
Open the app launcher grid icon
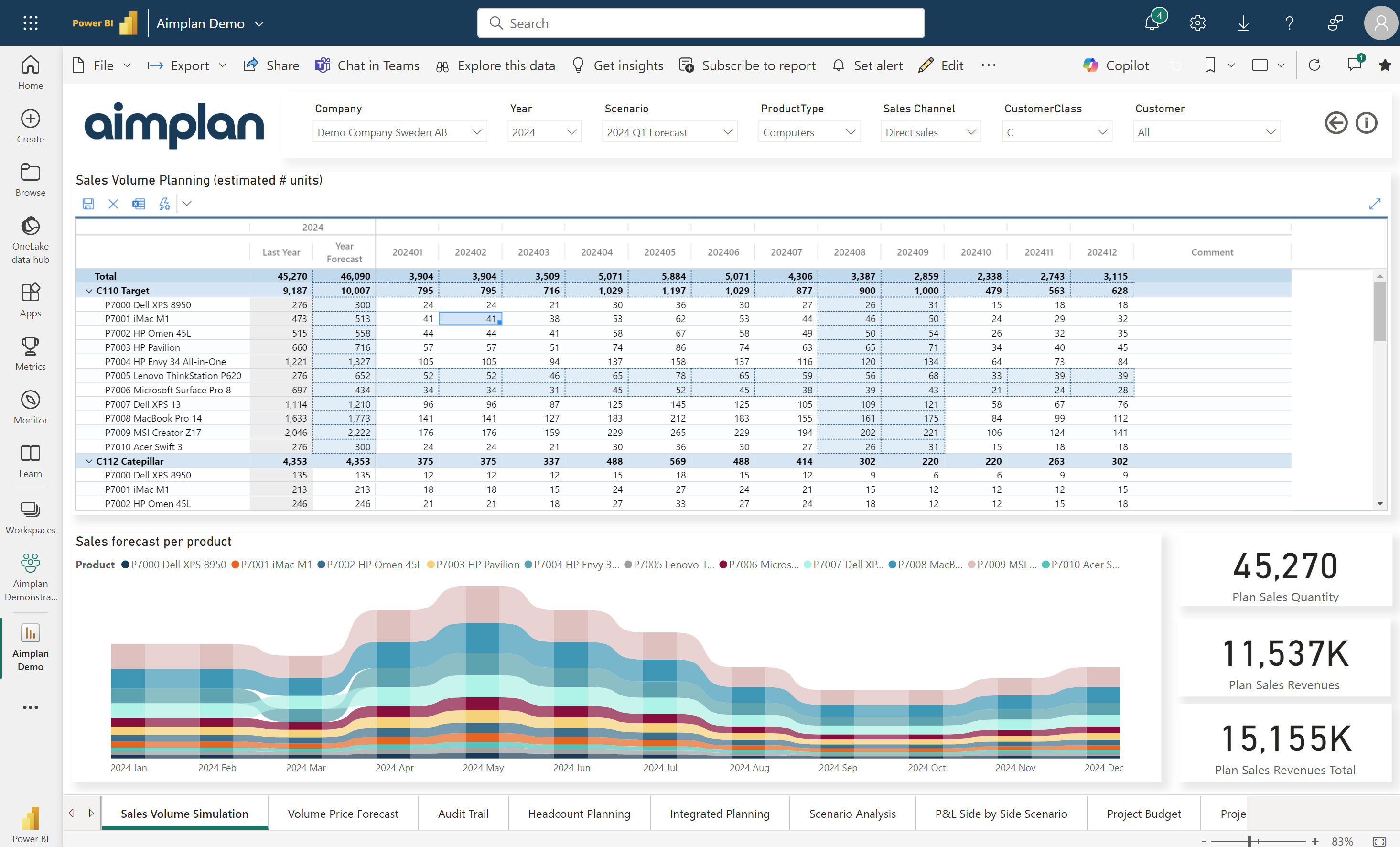coord(31,23)
